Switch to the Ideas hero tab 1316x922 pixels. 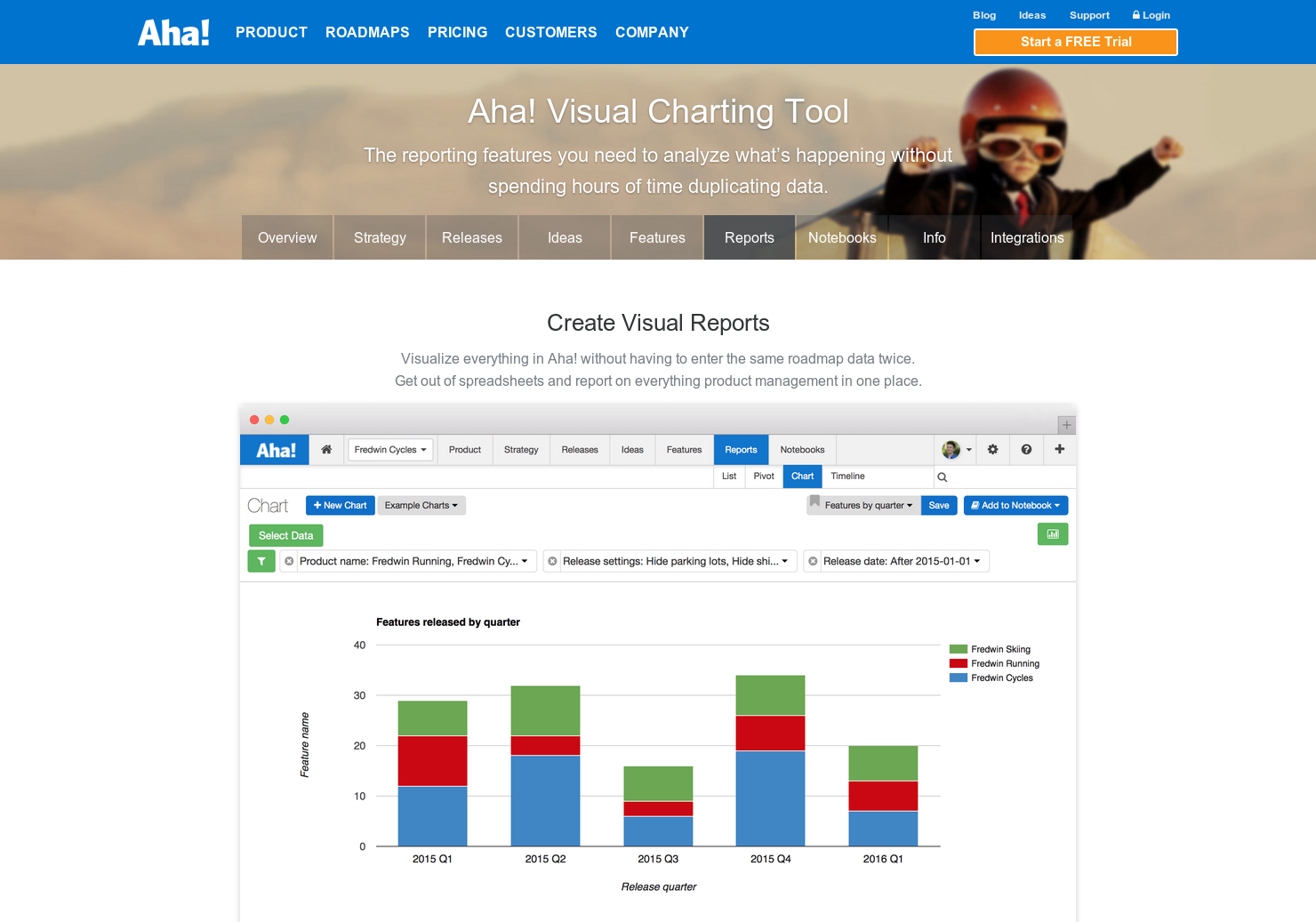tap(565, 237)
